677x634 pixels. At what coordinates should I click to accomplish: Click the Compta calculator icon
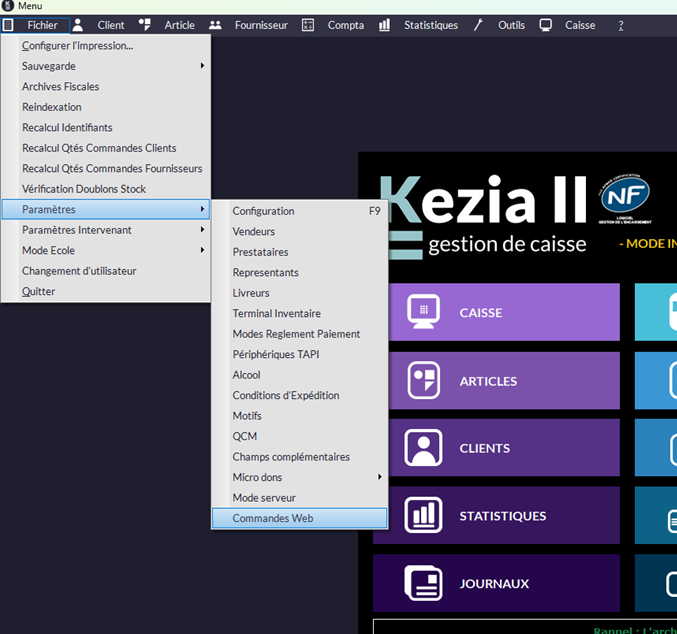pos(308,25)
